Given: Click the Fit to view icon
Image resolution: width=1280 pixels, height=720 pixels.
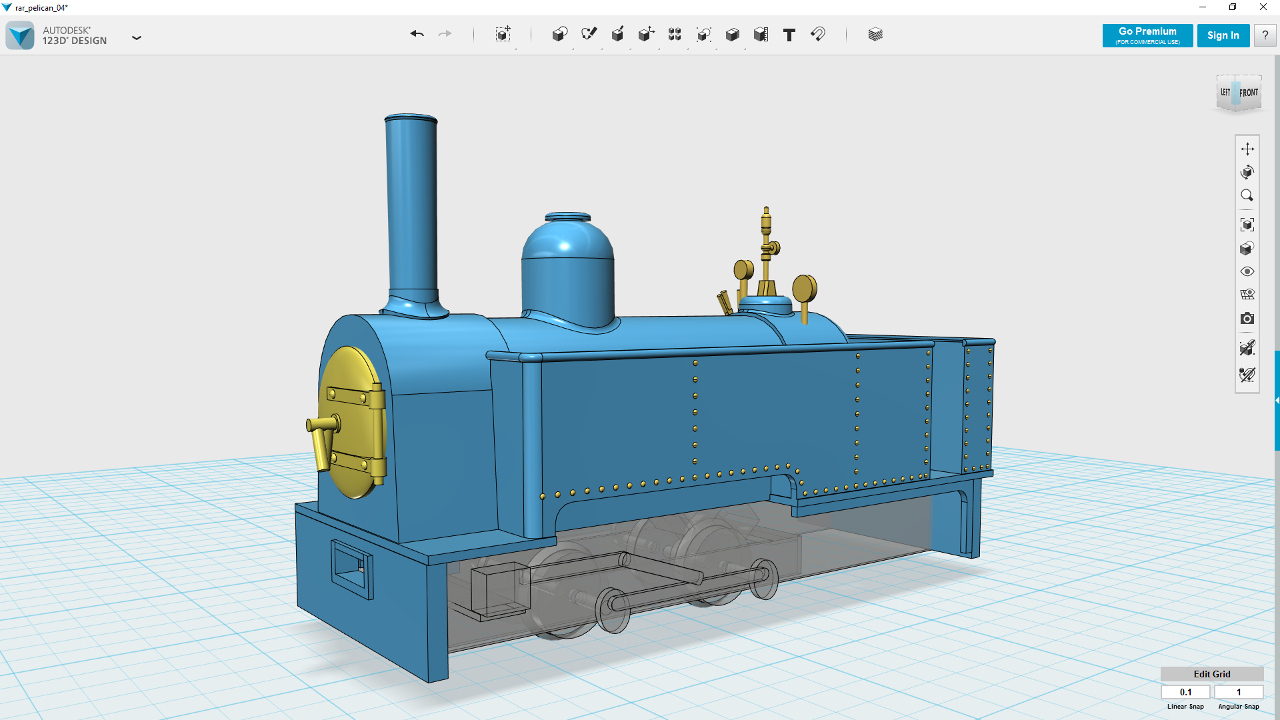Looking at the screenshot, I should (x=1247, y=225).
